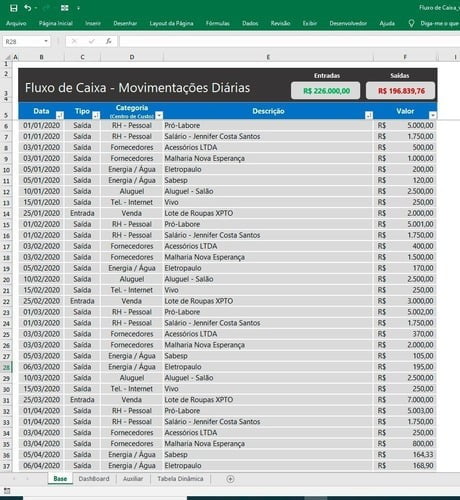Click the Undo arrow icon
Viewport: 460px width, 500px height.
pyautogui.click(x=28, y=8)
